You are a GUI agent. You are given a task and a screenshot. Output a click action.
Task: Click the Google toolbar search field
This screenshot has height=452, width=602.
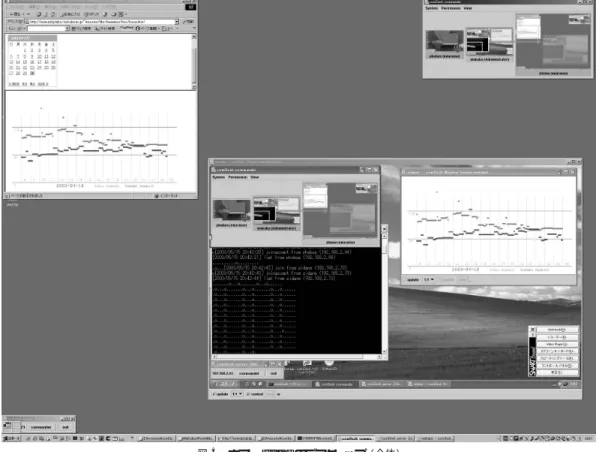pos(46,29)
